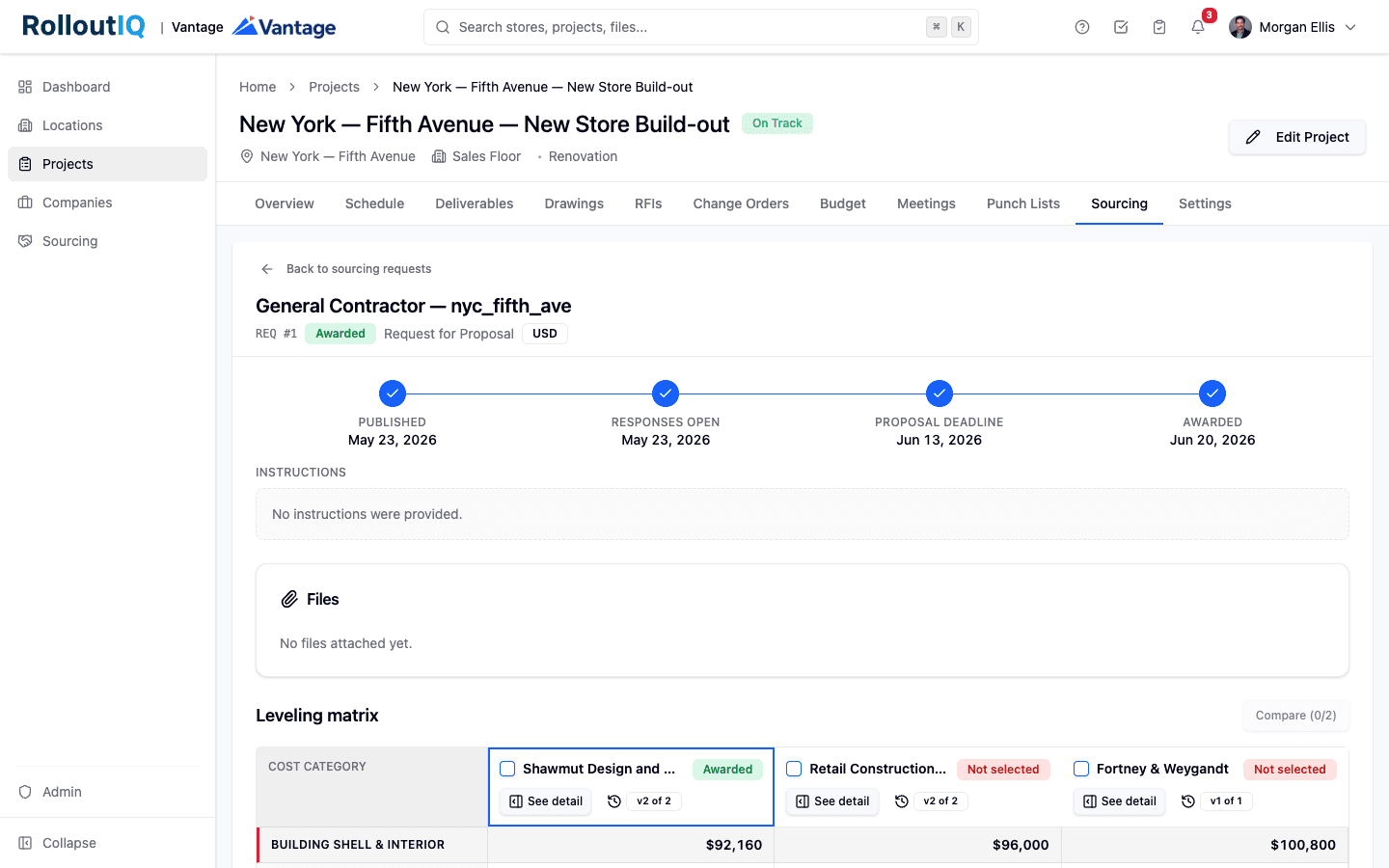Image resolution: width=1389 pixels, height=868 pixels.
Task: Click the Files paperclip icon
Action: (x=289, y=599)
